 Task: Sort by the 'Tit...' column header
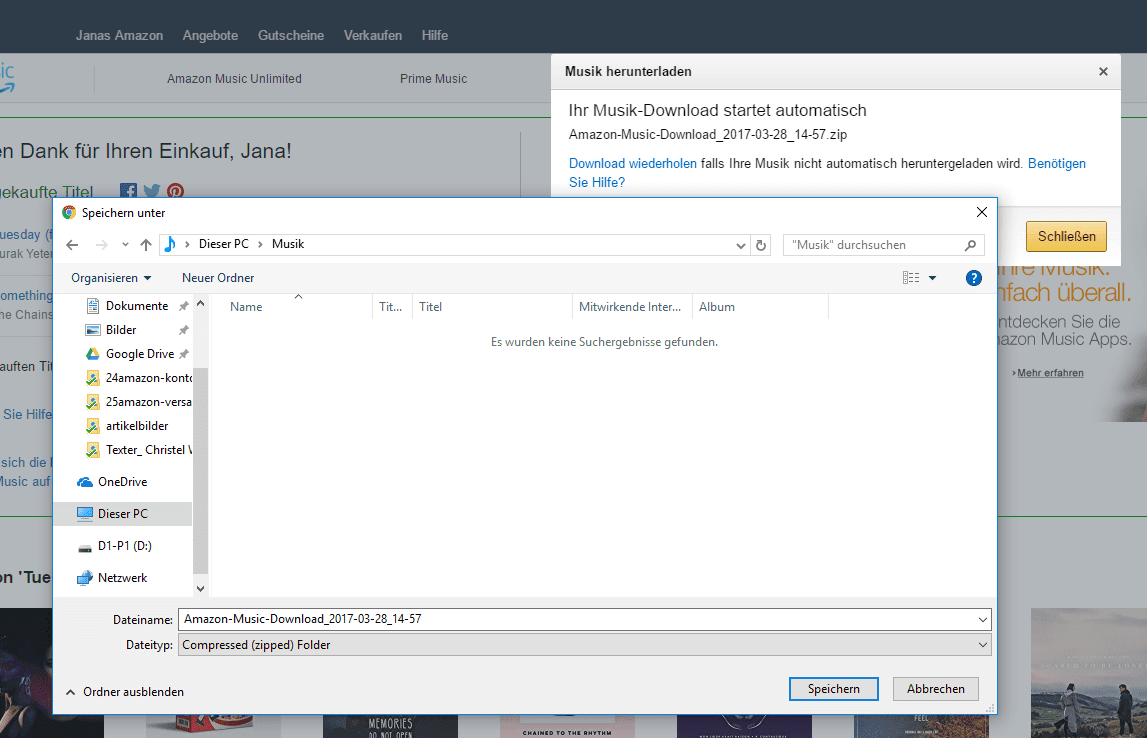pyautogui.click(x=393, y=307)
